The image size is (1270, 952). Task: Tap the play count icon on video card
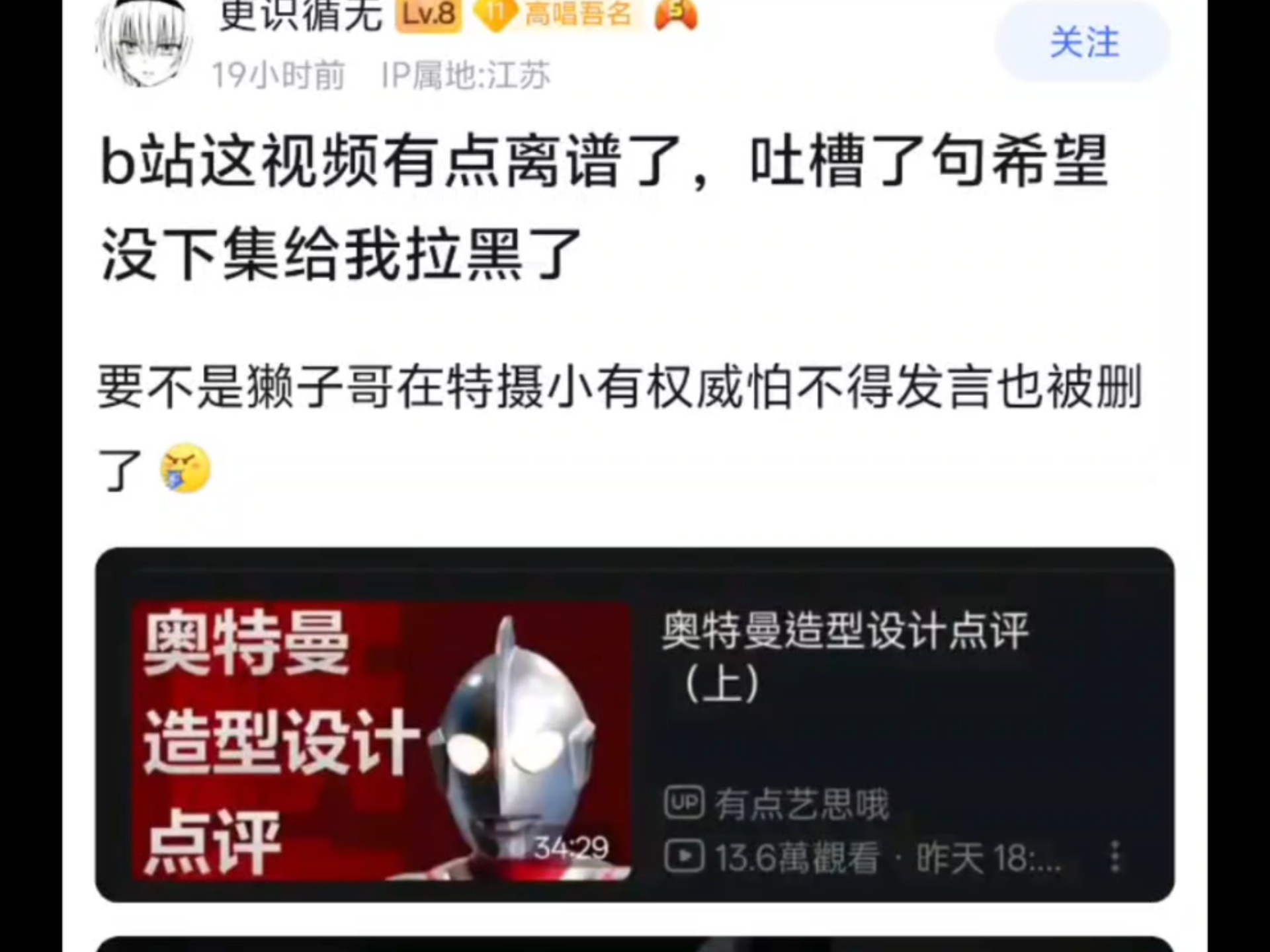(x=684, y=857)
